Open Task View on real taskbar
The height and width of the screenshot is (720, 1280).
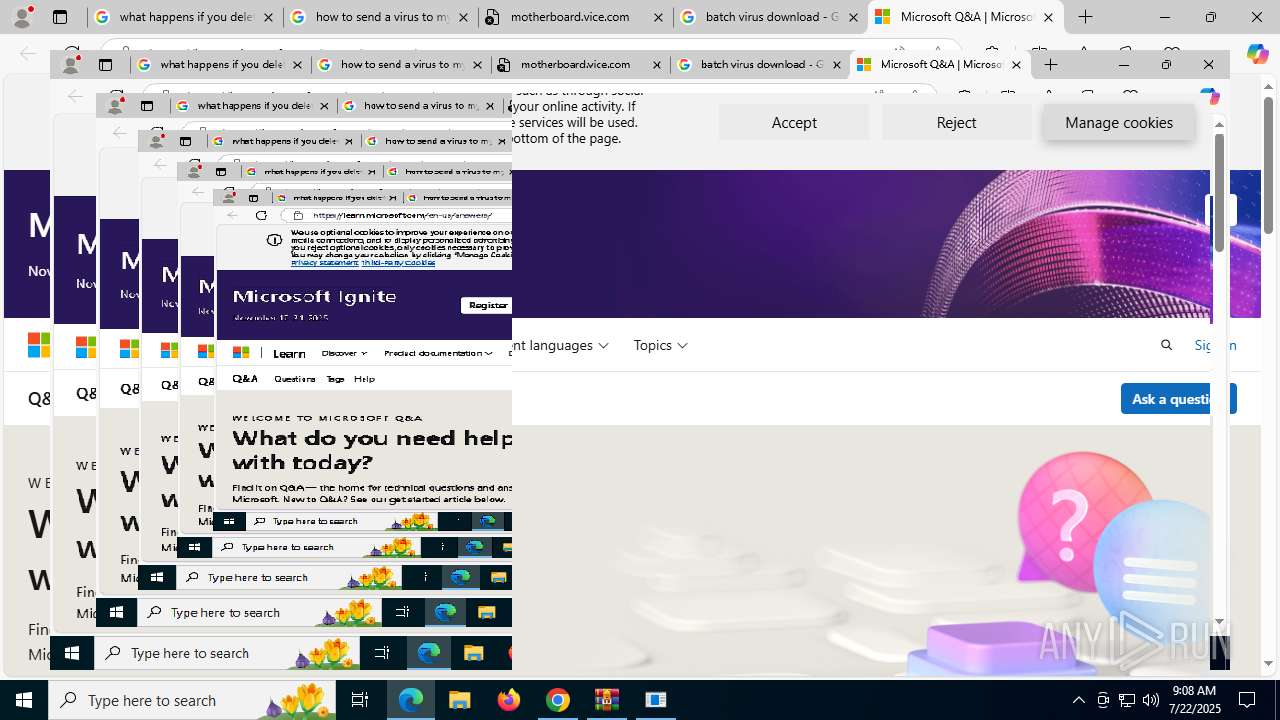pyautogui.click(x=360, y=700)
